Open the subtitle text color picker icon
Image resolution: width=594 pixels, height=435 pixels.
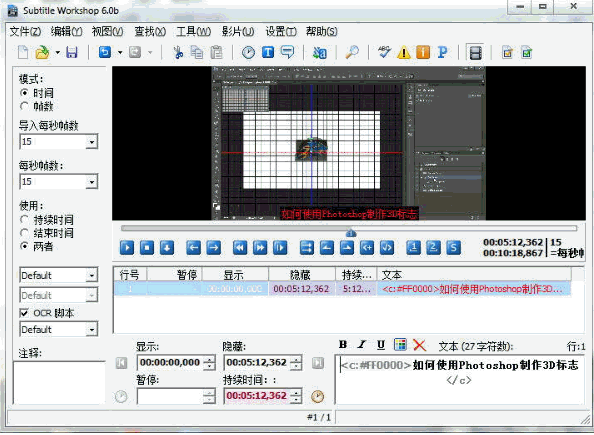pos(400,344)
